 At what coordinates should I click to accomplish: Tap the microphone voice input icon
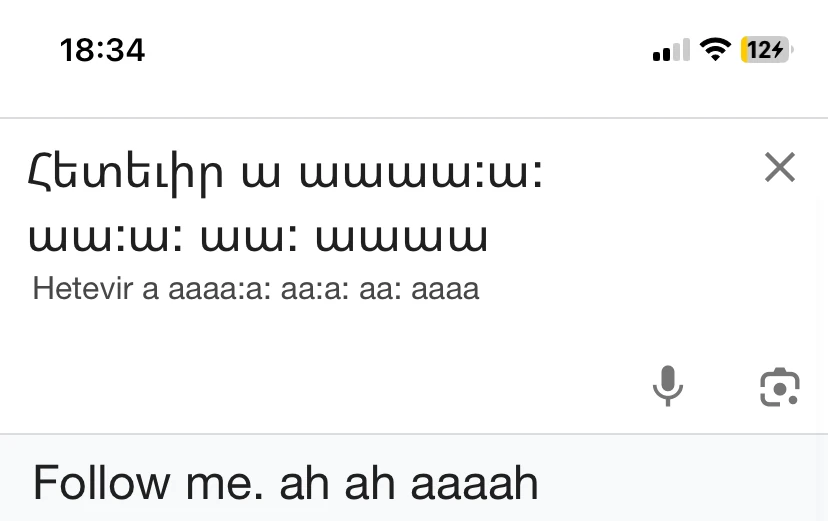click(x=667, y=386)
